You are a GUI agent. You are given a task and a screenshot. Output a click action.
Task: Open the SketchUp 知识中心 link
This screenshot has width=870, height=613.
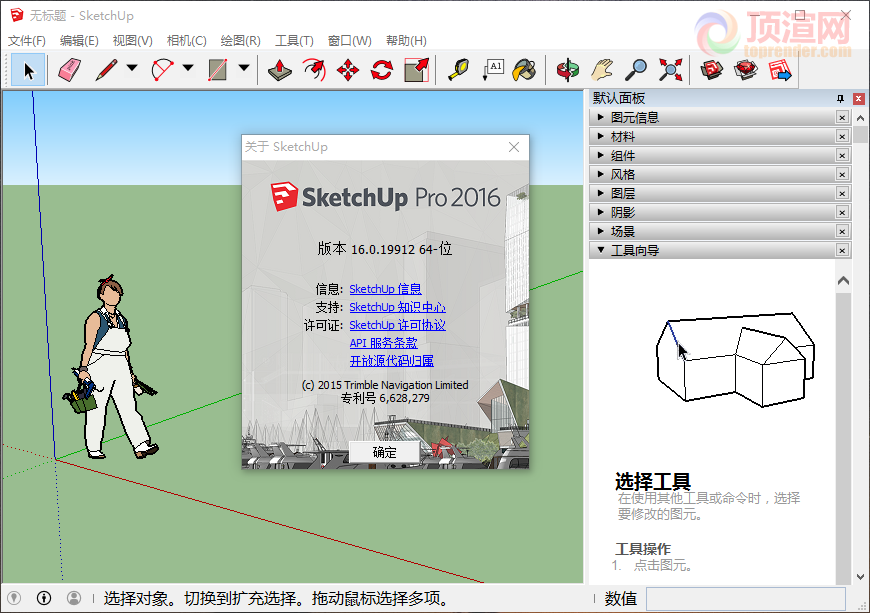click(x=397, y=307)
